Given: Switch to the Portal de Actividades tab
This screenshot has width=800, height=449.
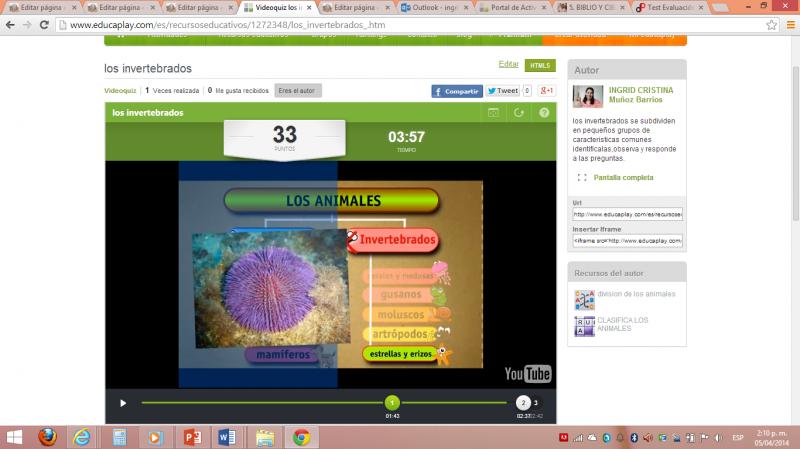Looking at the screenshot, I should coord(512,8).
